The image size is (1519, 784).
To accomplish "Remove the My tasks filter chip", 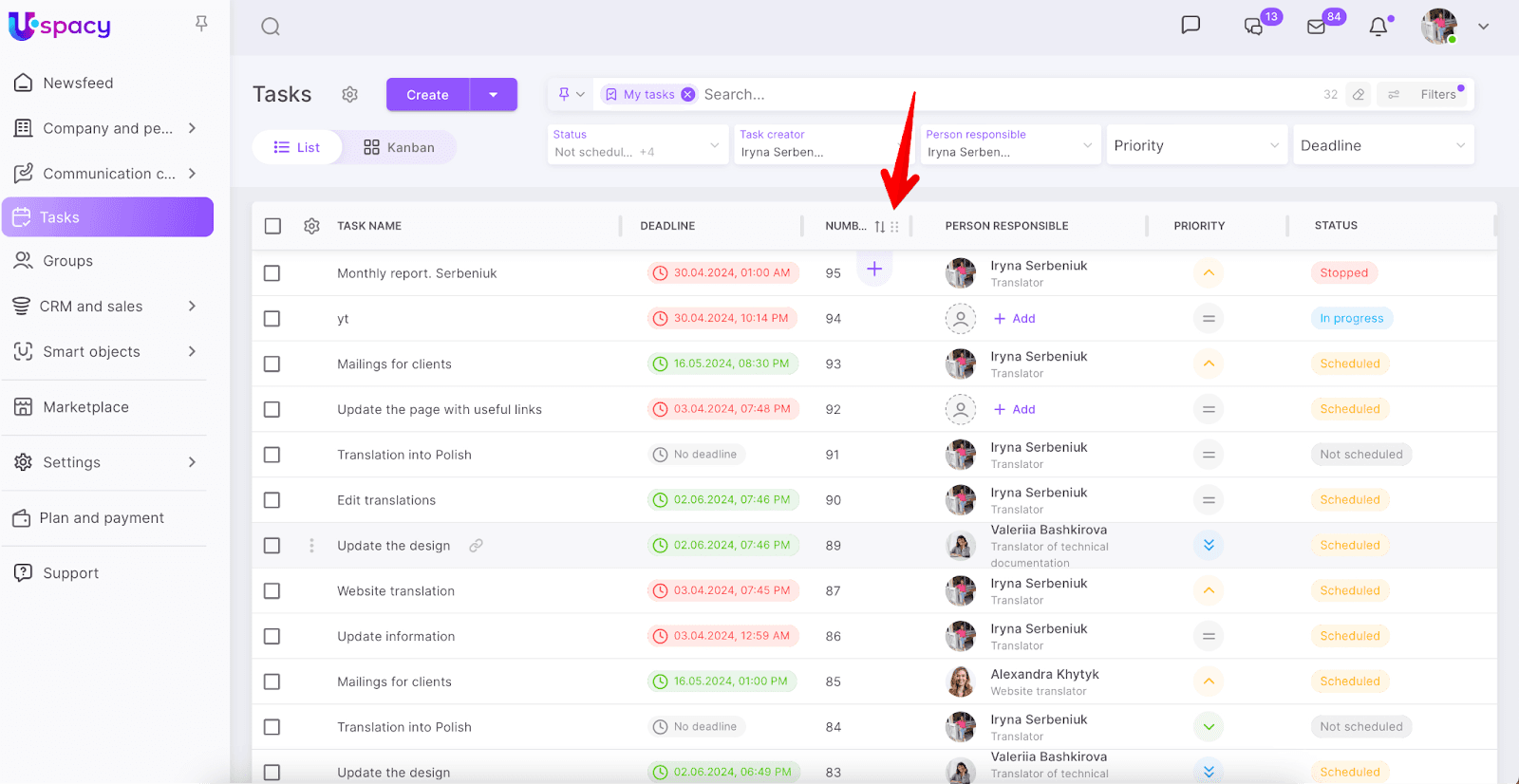I will (688, 95).
